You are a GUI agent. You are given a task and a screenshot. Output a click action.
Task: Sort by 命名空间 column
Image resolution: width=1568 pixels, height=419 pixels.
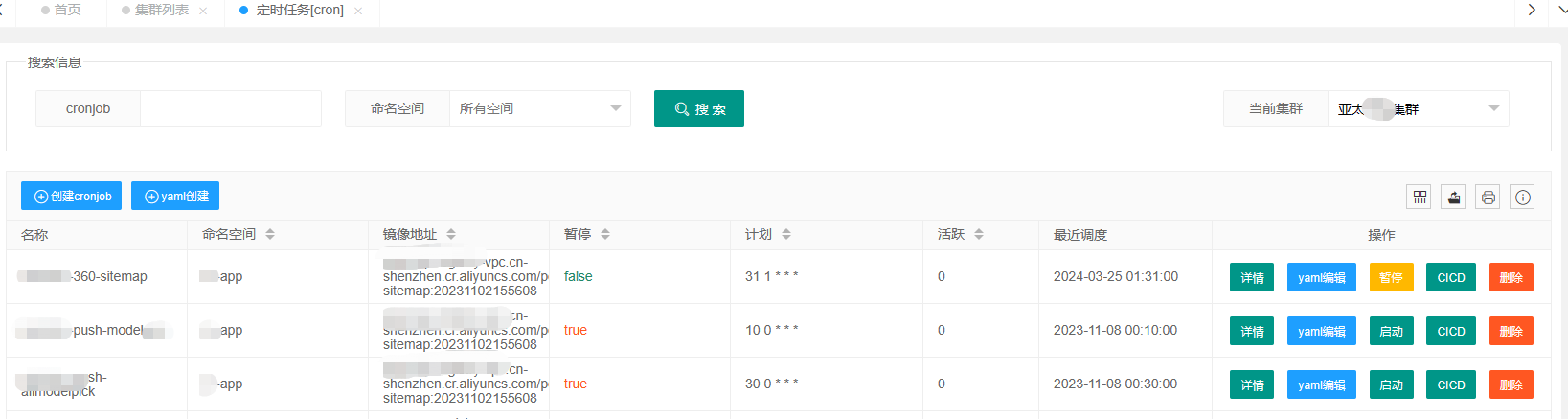click(270, 234)
